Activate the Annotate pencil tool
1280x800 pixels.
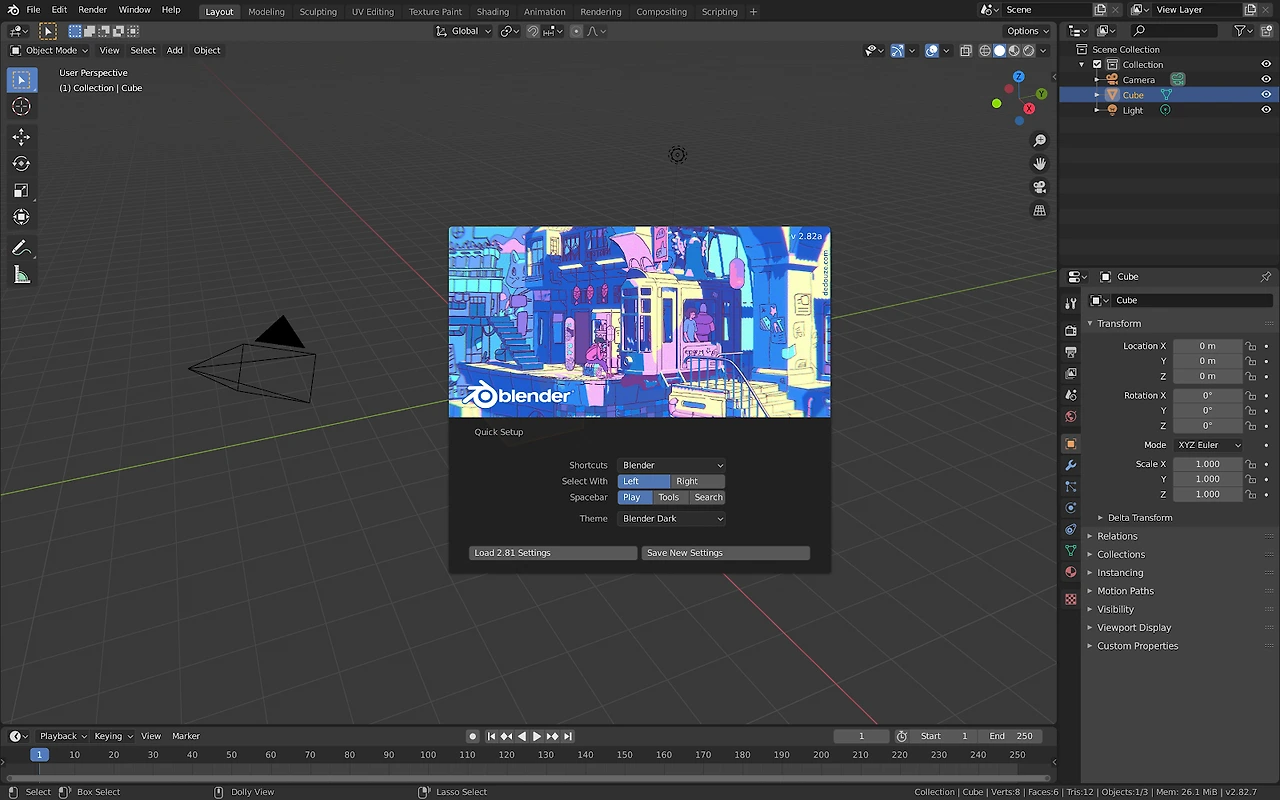tap(21, 248)
